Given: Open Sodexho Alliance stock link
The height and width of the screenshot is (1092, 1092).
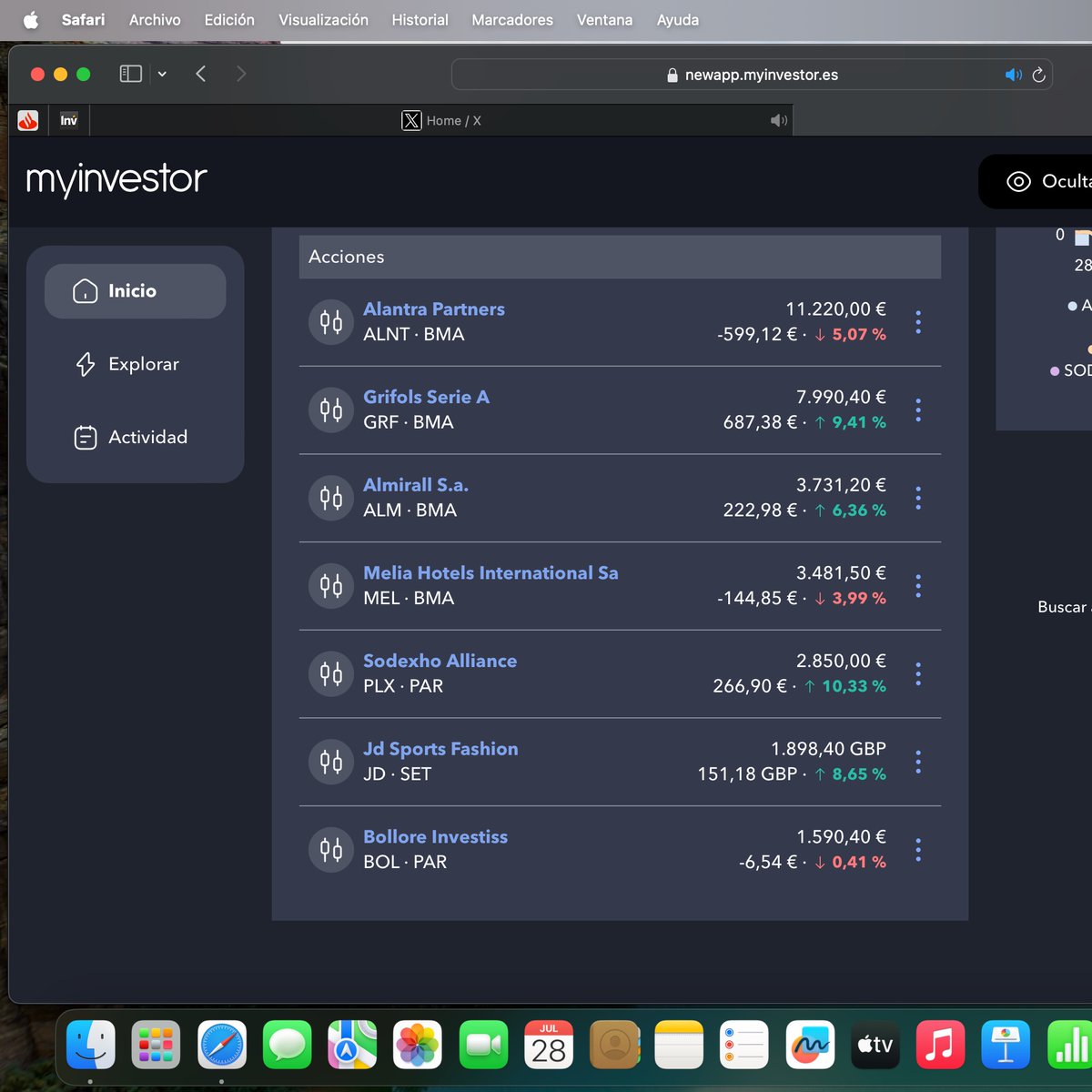Looking at the screenshot, I should click(440, 661).
